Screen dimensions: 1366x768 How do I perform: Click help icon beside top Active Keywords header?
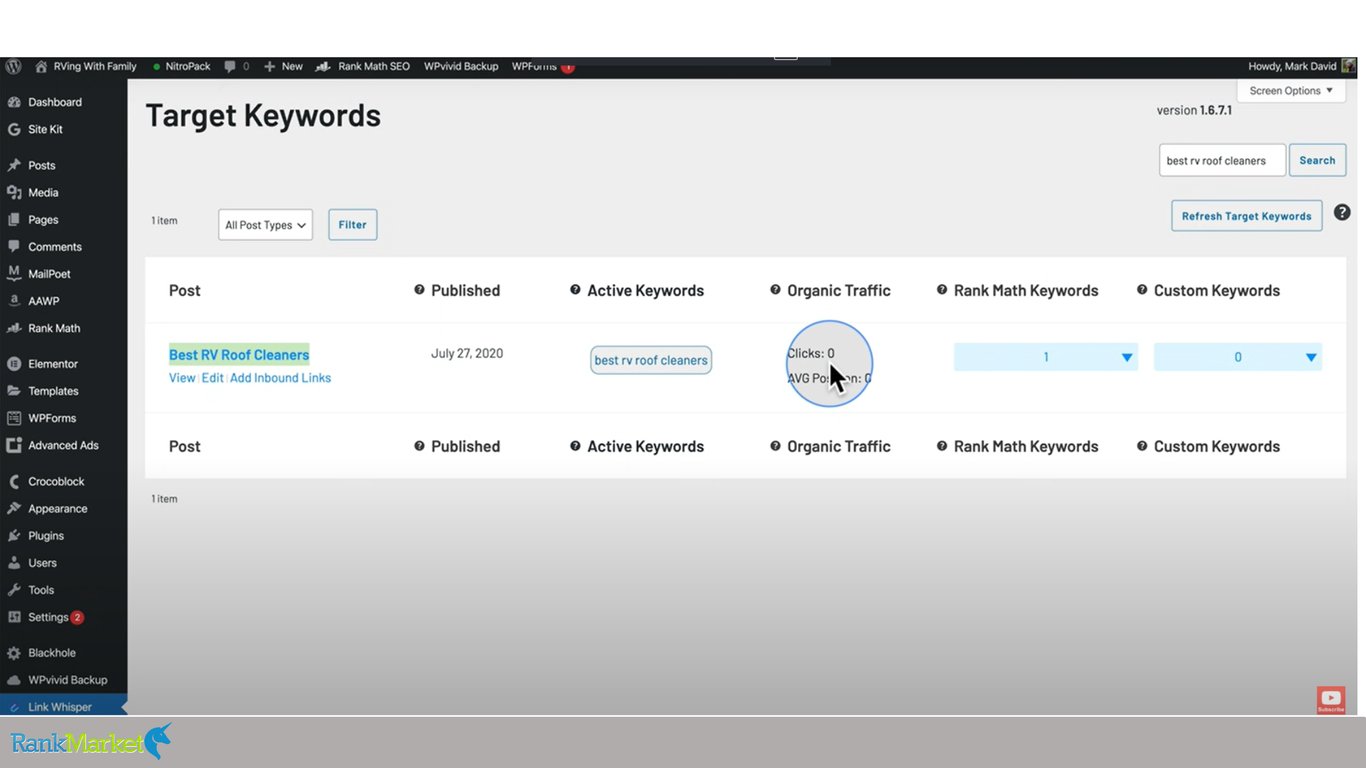coord(575,290)
